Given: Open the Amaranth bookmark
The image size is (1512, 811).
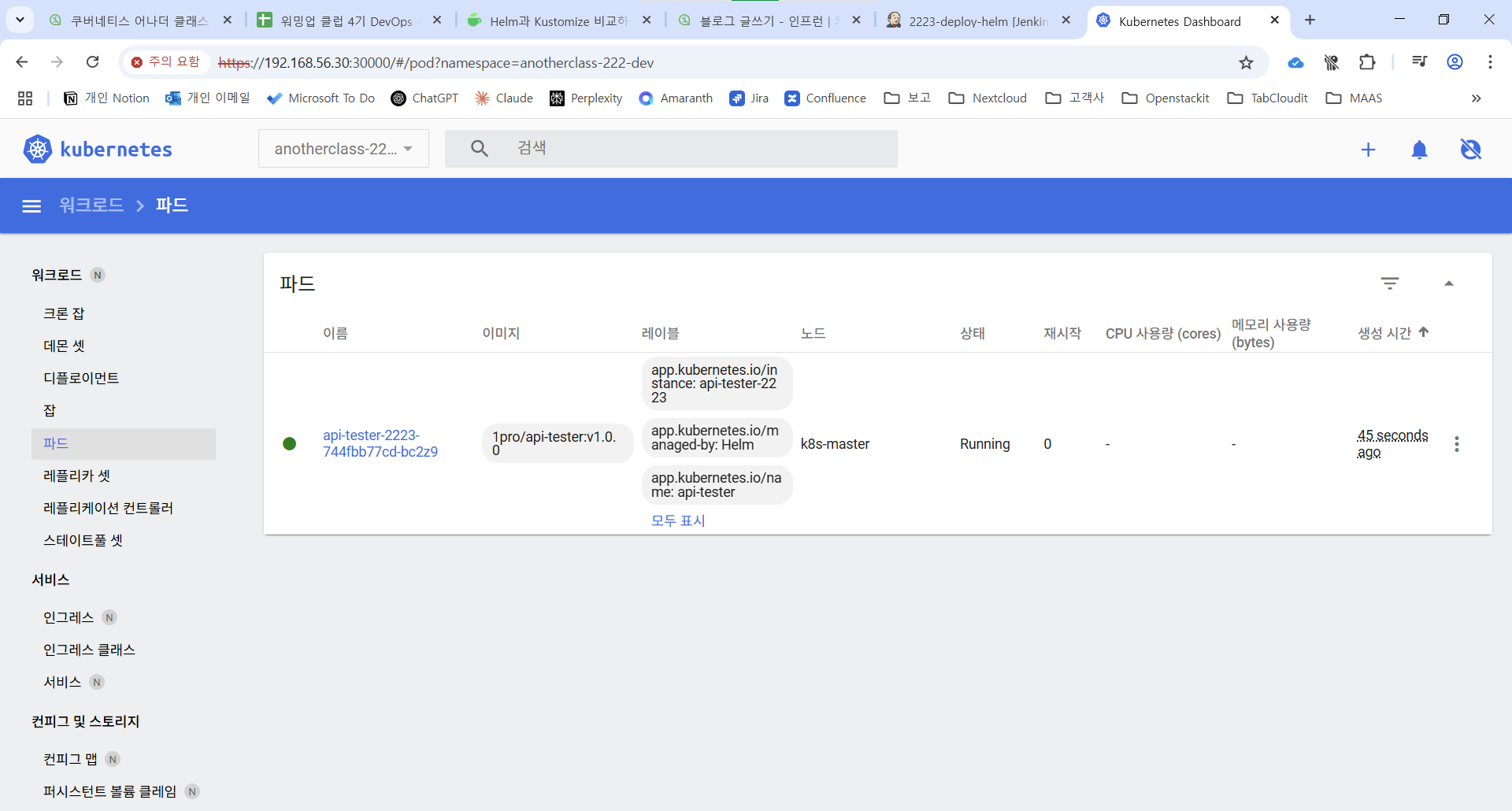Looking at the screenshot, I should pos(676,98).
